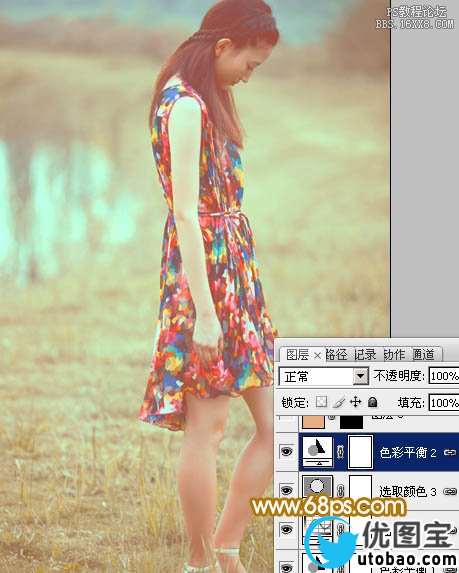Click chain link icon right of 色彩平衡 2
459x573 pixels.
coord(449,452)
